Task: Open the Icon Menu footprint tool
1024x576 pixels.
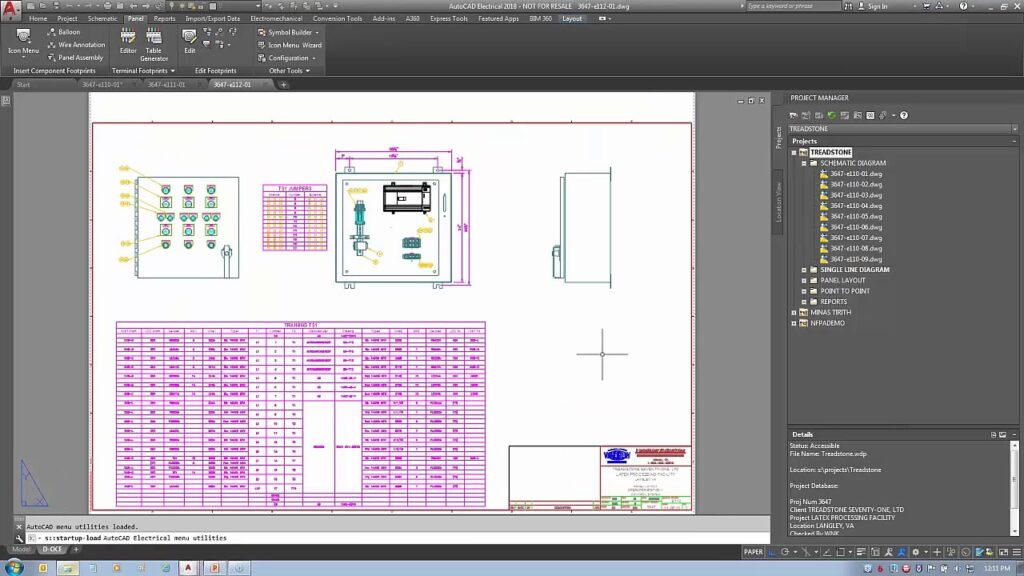Action: pyautogui.click(x=23, y=41)
